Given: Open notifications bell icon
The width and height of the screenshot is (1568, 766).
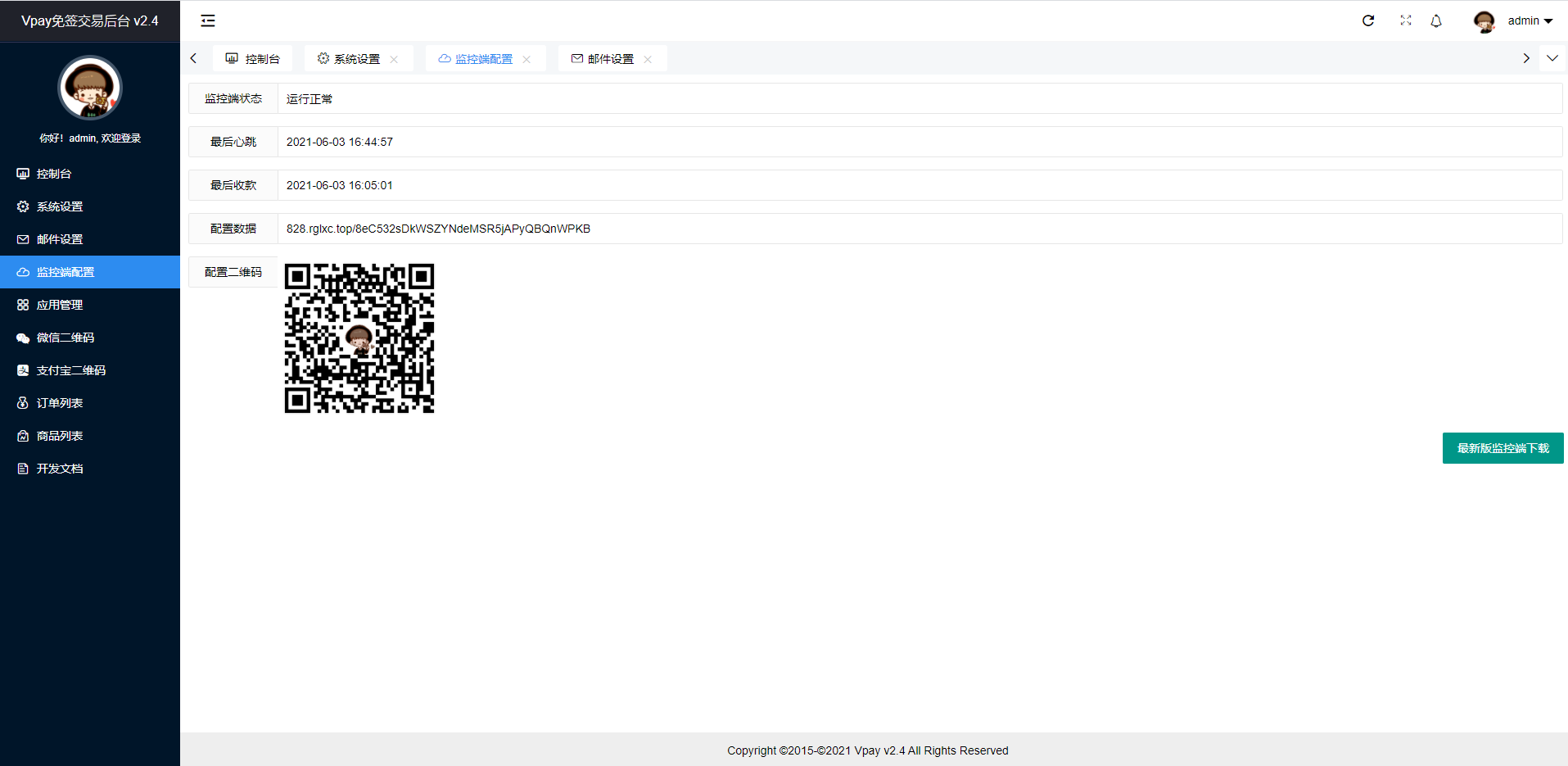Looking at the screenshot, I should 1436,20.
